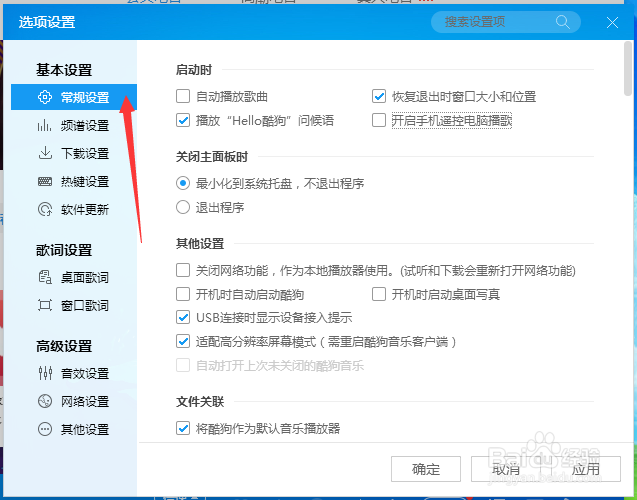637x500 pixels.
Task: Close the 选项设置 dialog with the X
Action: pyautogui.click(x=612, y=22)
